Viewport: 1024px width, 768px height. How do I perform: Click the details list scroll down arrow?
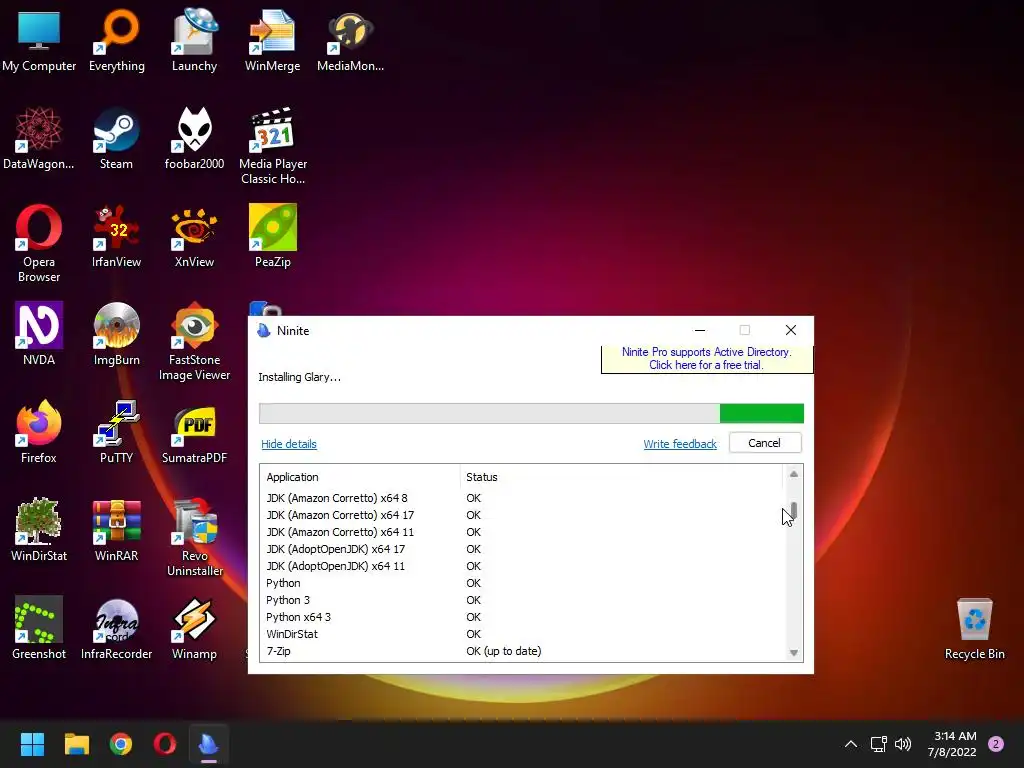(x=793, y=652)
